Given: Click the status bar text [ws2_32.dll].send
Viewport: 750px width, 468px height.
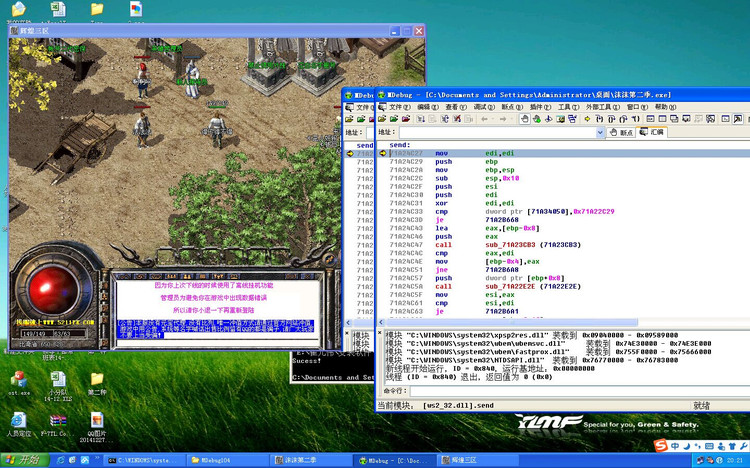Looking at the screenshot, I should coord(458,406).
